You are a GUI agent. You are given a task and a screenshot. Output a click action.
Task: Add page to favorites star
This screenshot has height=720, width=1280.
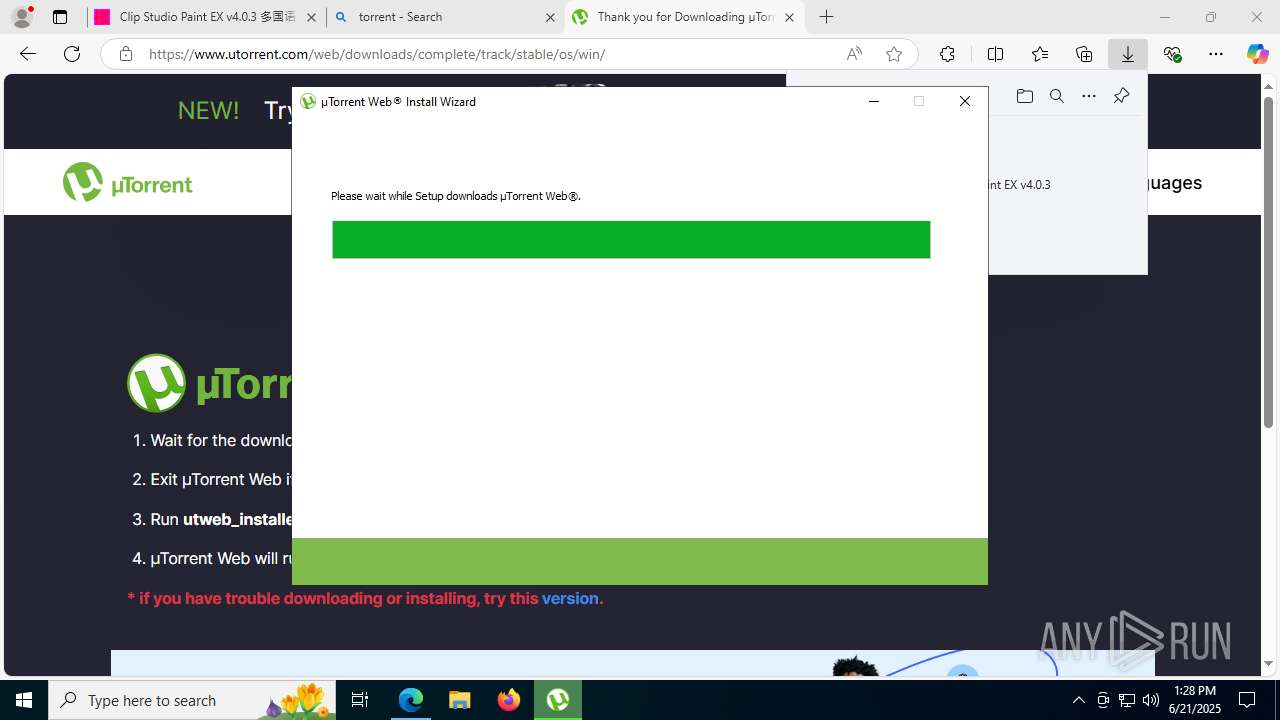click(x=894, y=54)
